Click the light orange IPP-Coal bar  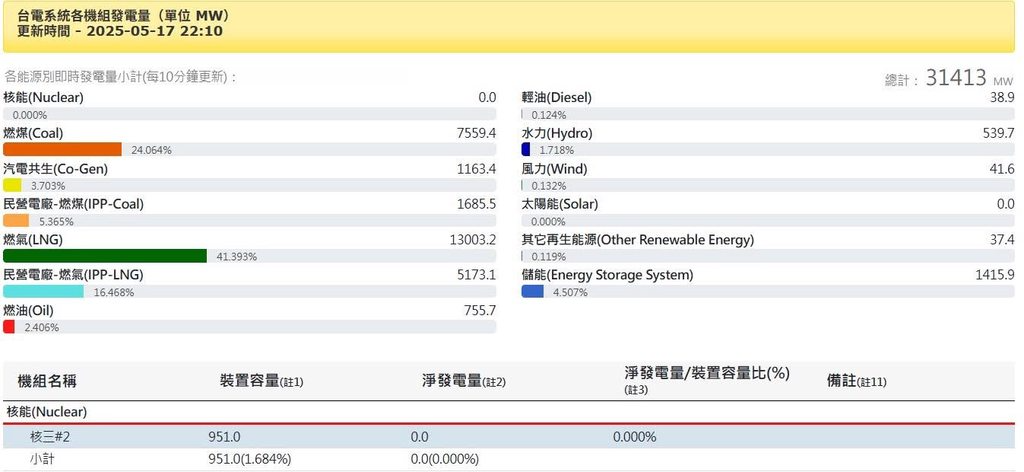(x=16, y=220)
